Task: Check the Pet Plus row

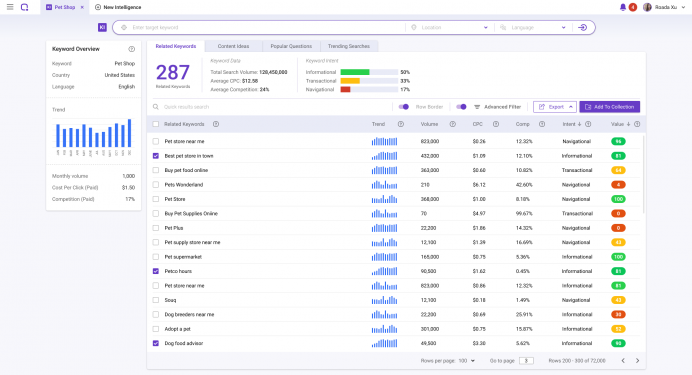Action: click(x=156, y=228)
